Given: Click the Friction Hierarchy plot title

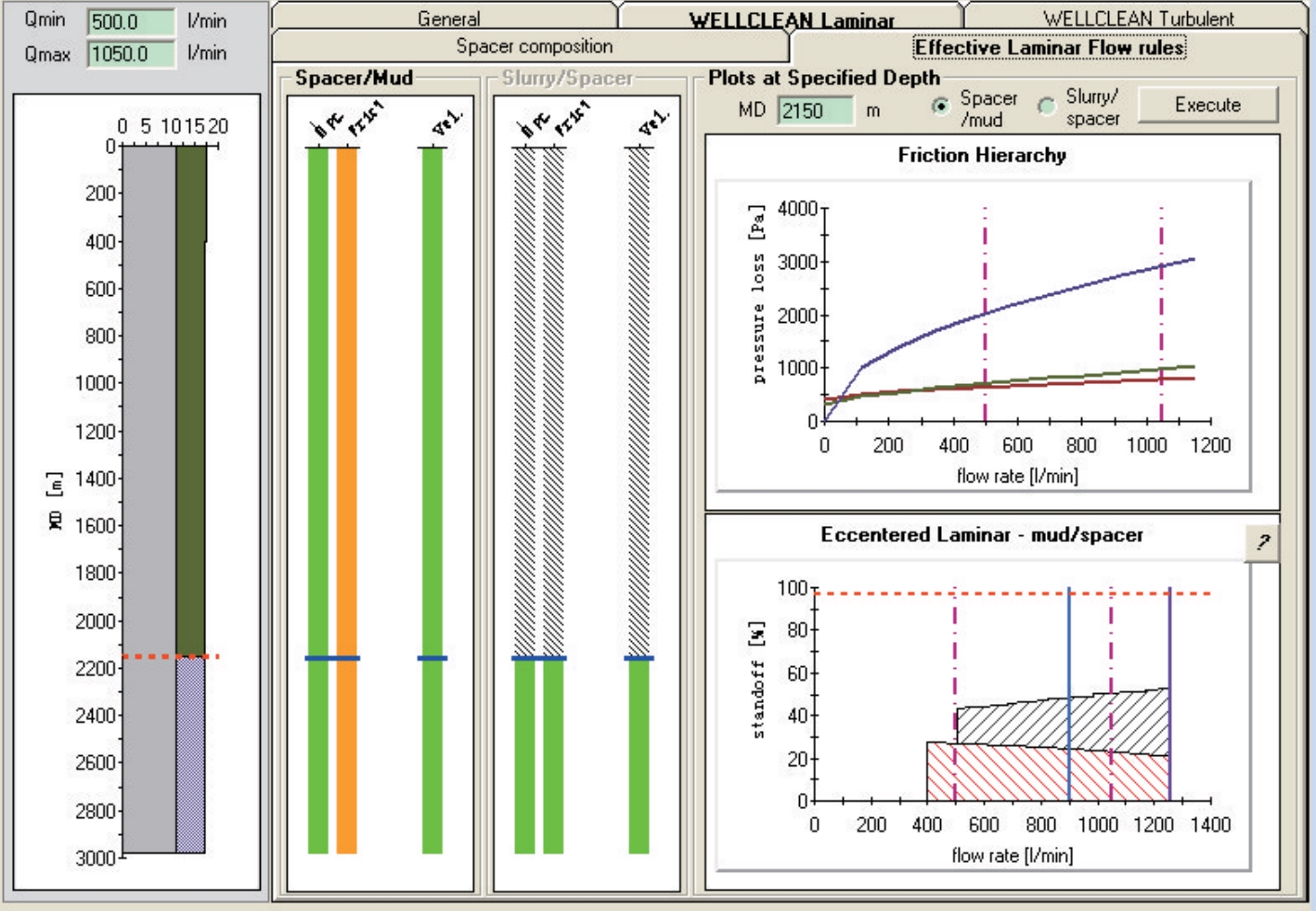Looking at the screenshot, I should pos(982,156).
